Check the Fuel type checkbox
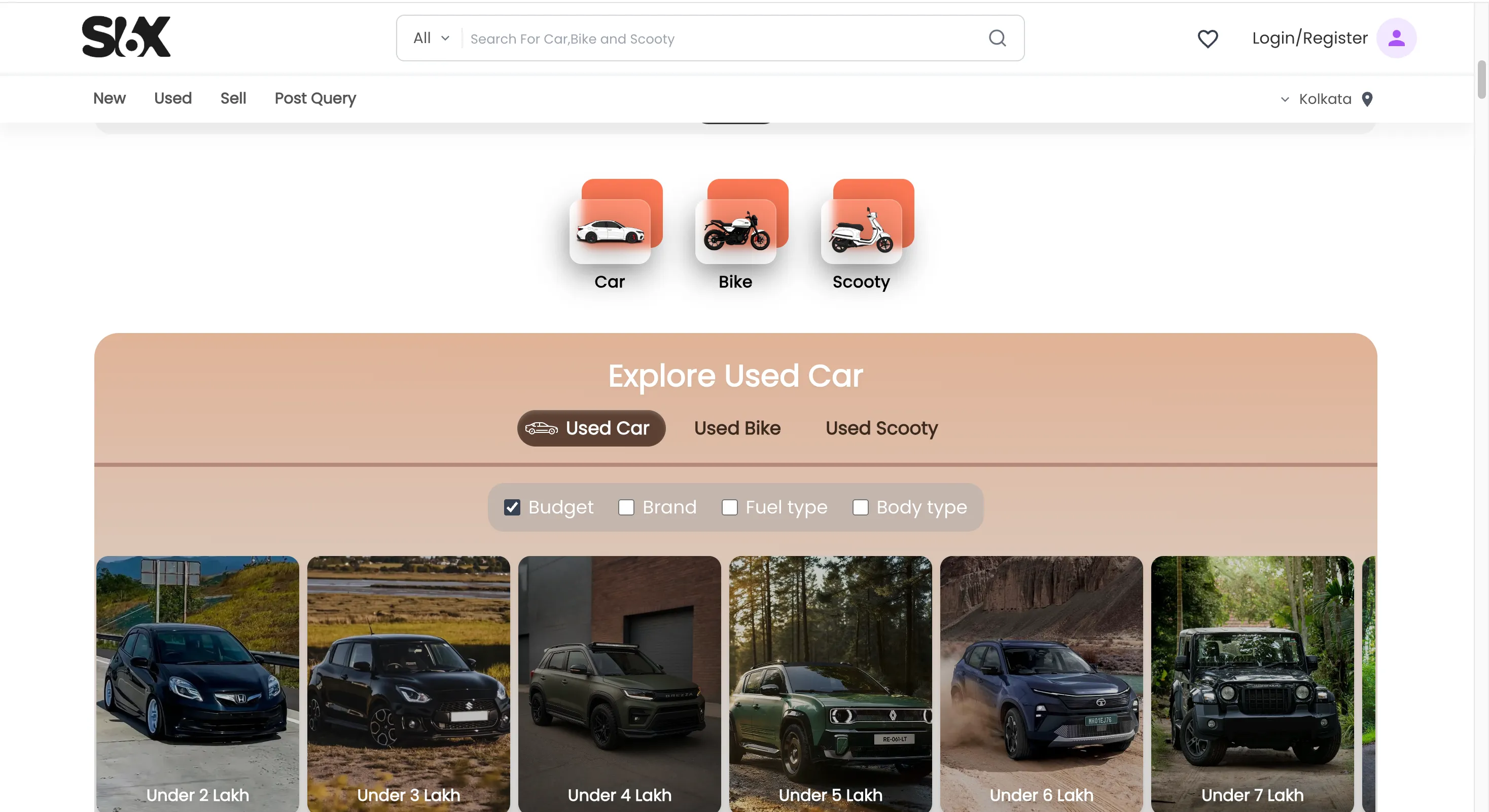Image resolution: width=1489 pixels, height=812 pixels. coord(729,507)
